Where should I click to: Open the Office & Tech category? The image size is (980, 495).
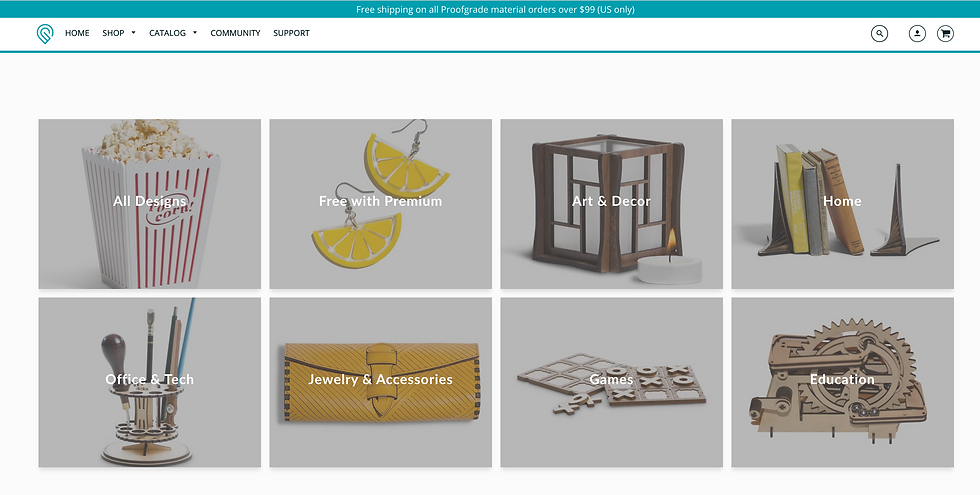[x=150, y=382]
